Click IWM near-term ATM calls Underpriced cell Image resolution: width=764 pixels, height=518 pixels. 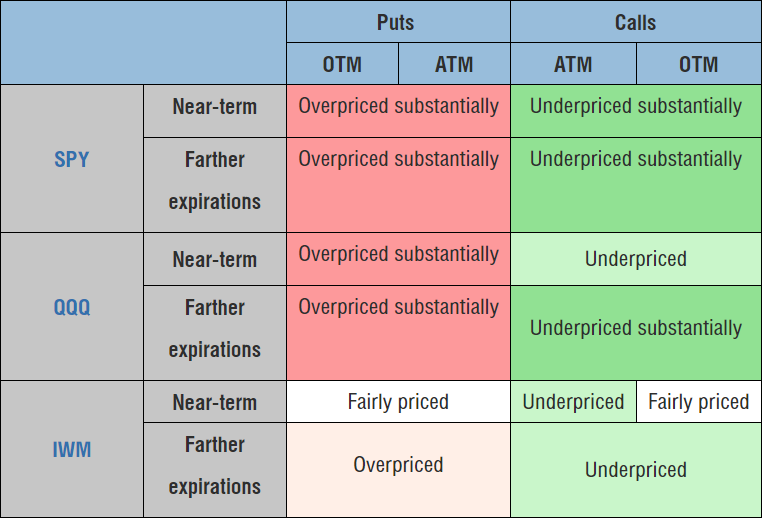[x=573, y=402]
